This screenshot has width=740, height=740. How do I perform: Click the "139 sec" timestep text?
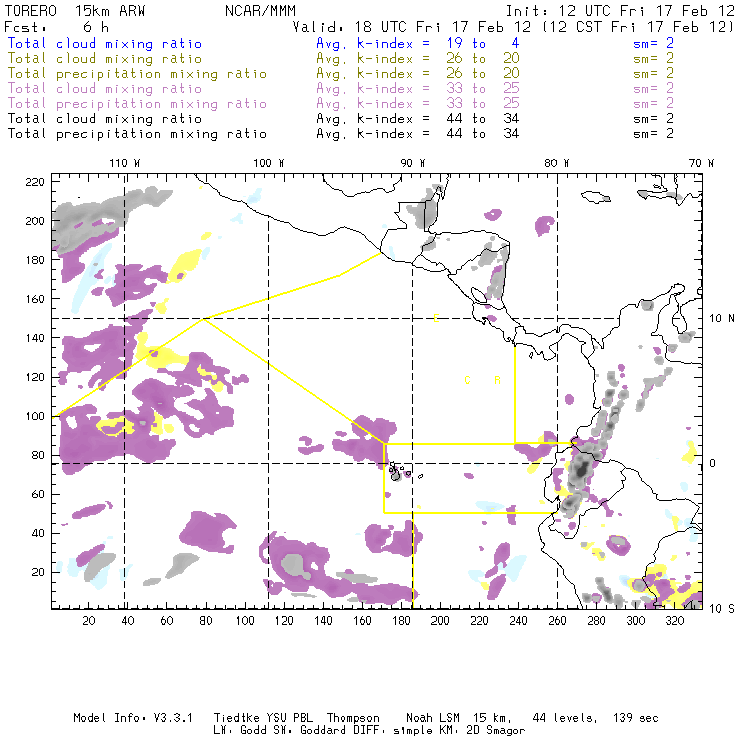(636, 718)
